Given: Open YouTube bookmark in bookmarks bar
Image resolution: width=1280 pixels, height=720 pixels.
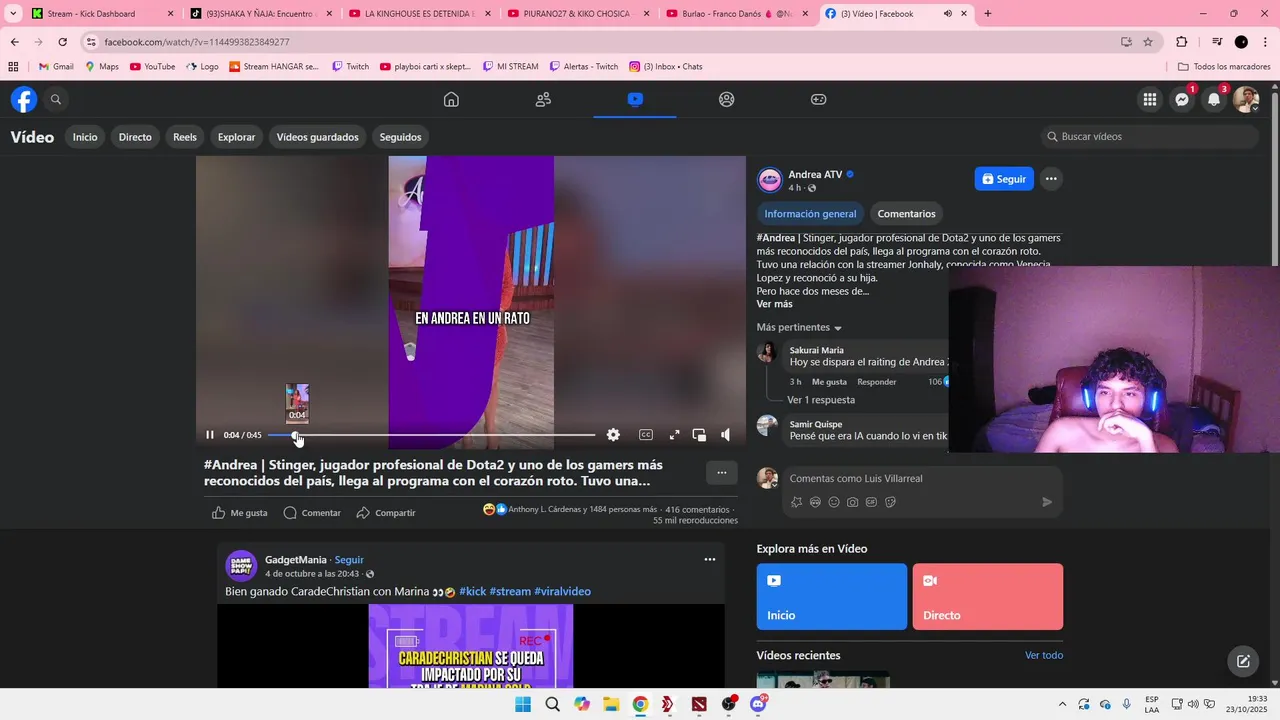Looking at the screenshot, I should pos(152,67).
